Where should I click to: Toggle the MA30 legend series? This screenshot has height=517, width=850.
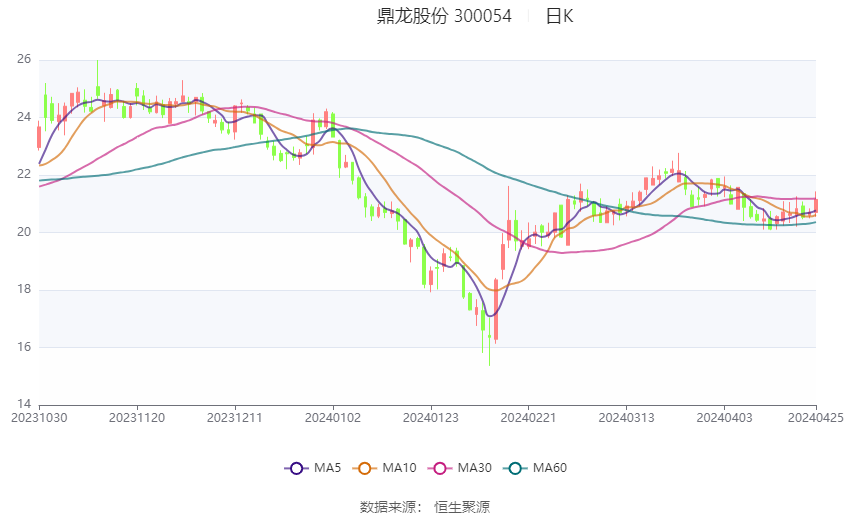(460, 468)
